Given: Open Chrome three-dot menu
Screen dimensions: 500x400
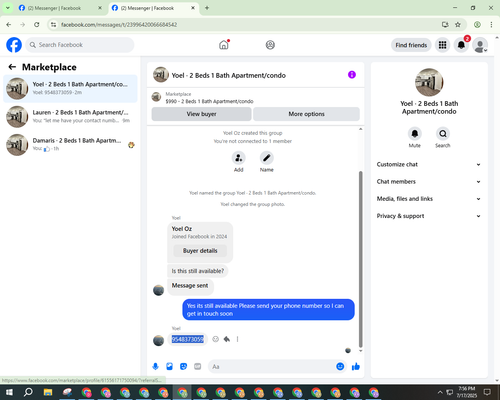Looking at the screenshot, I should [491, 24].
